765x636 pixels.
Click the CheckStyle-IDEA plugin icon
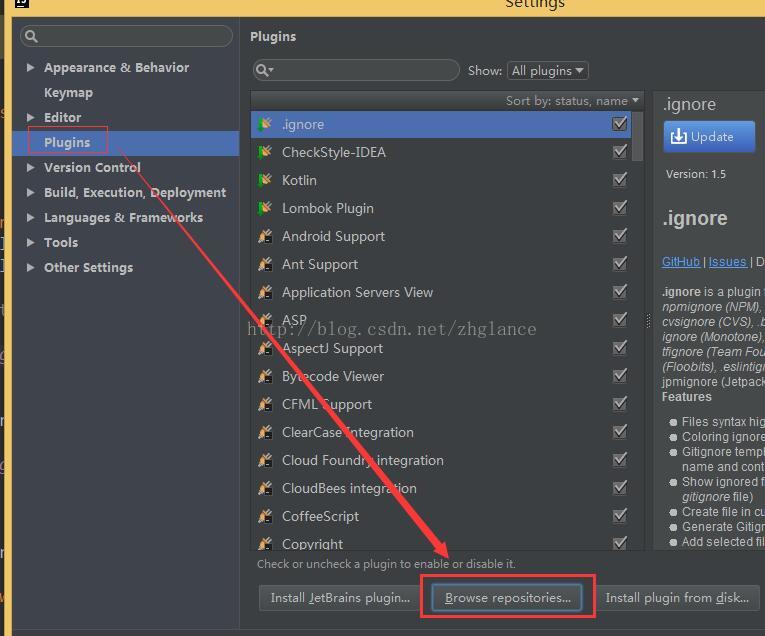click(x=265, y=152)
